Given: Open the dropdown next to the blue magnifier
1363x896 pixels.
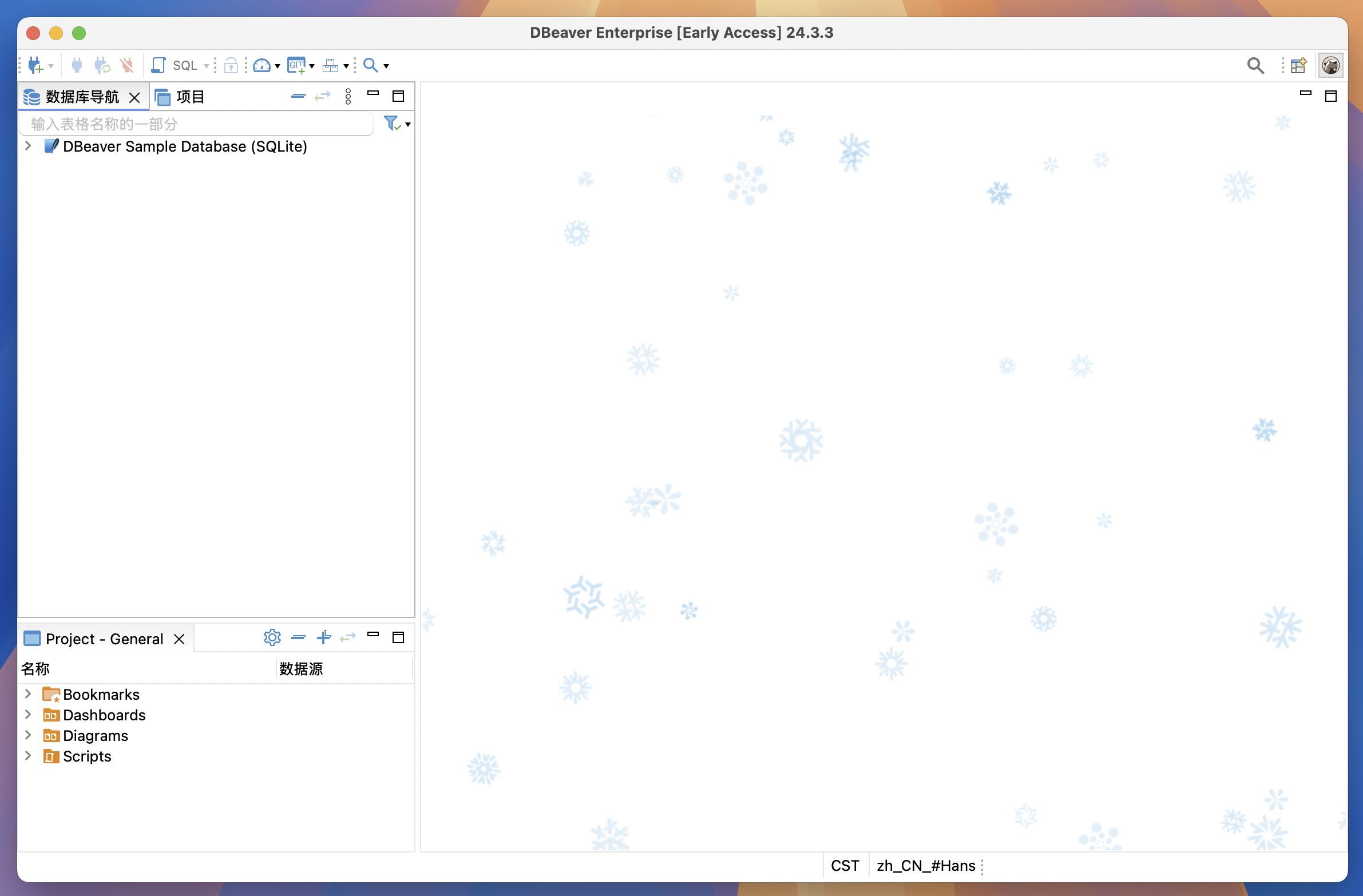Looking at the screenshot, I should click(x=386, y=66).
